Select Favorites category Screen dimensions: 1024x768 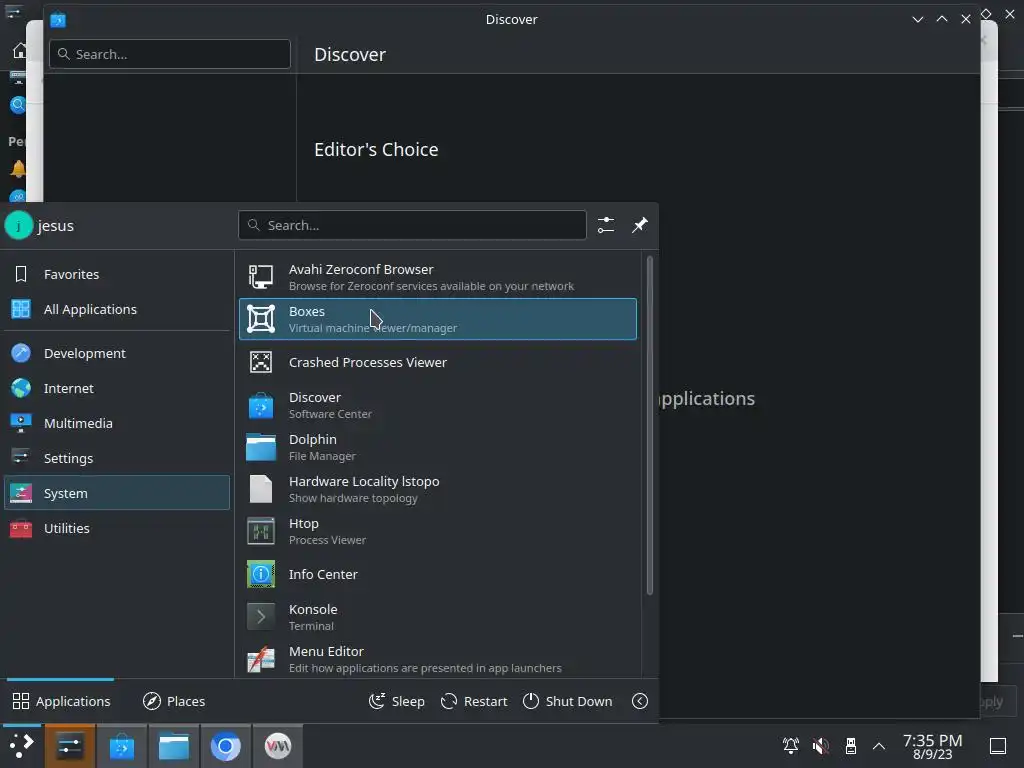click(117, 274)
